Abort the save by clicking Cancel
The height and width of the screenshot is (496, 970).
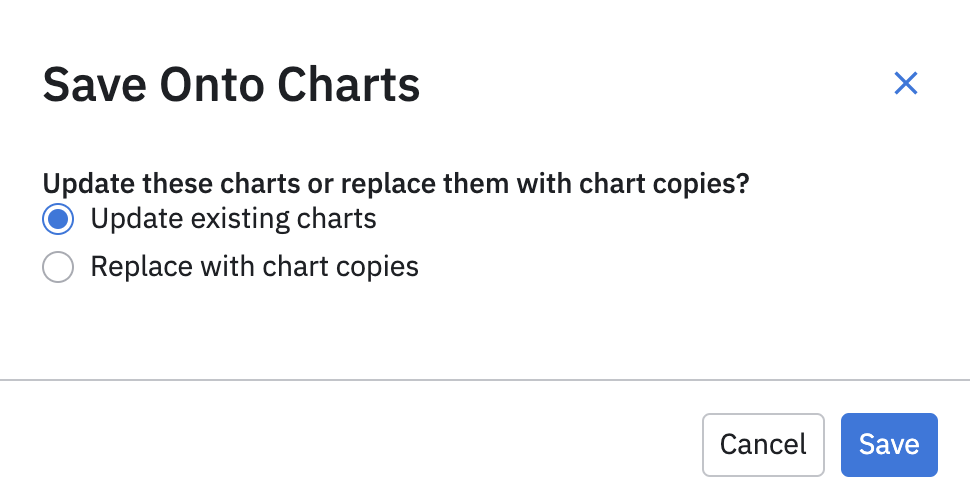click(763, 444)
